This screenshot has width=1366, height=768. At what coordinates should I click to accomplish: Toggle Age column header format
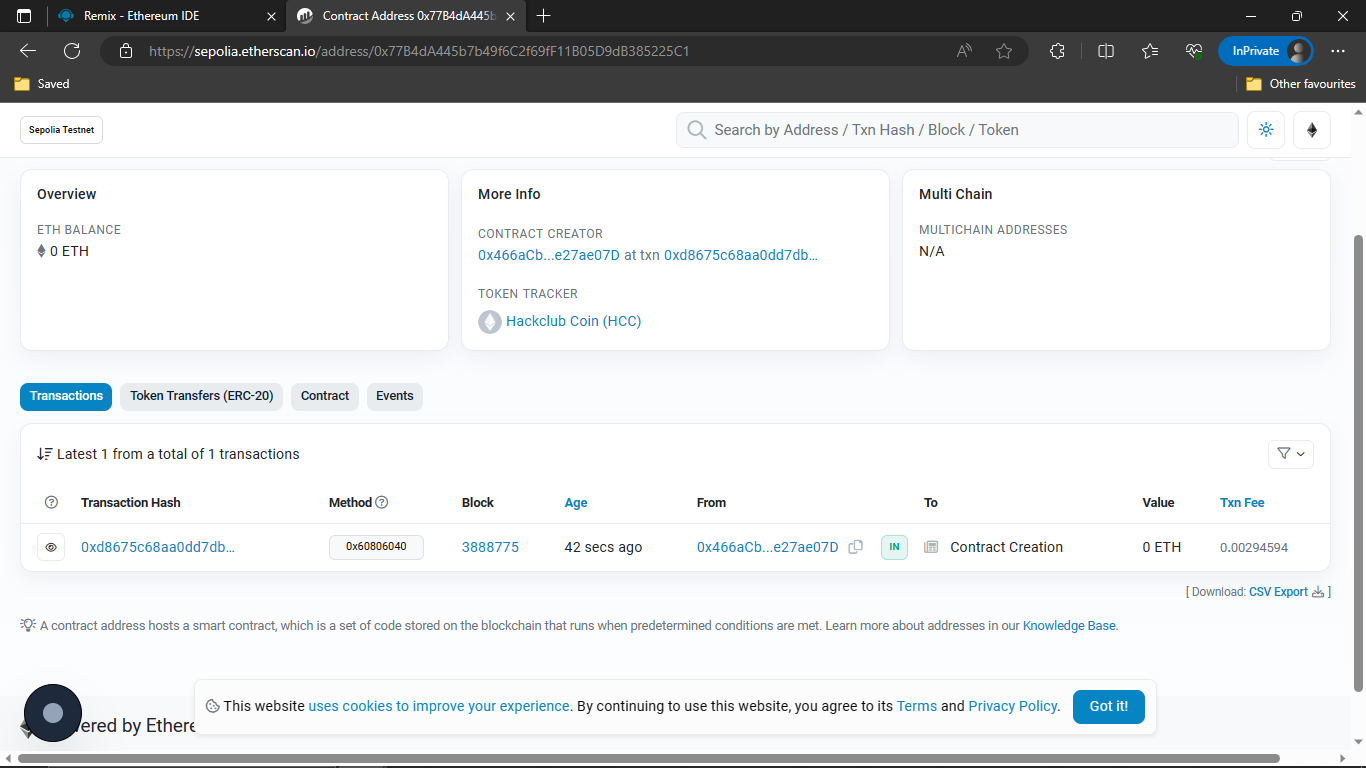point(576,503)
